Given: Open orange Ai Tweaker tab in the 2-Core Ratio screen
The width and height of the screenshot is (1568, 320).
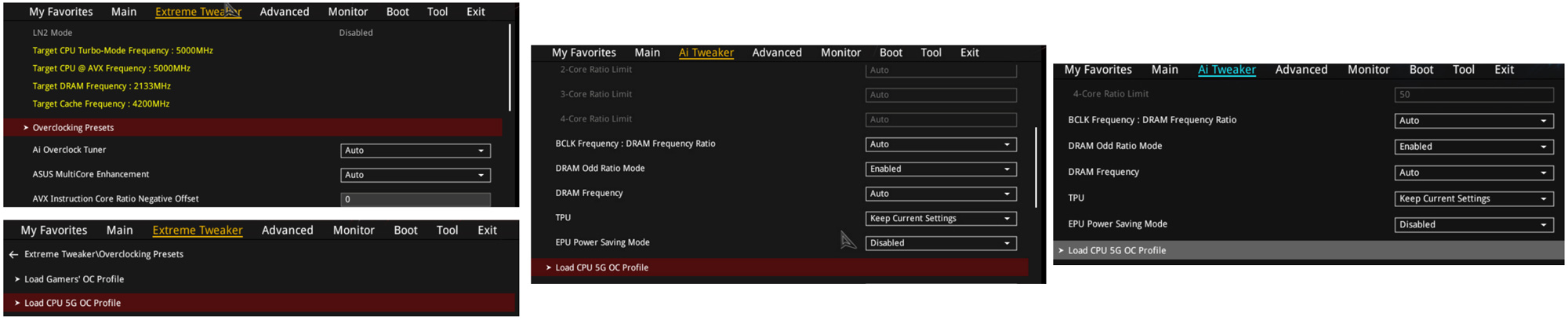Looking at the screenshot, I should (706, 53).
